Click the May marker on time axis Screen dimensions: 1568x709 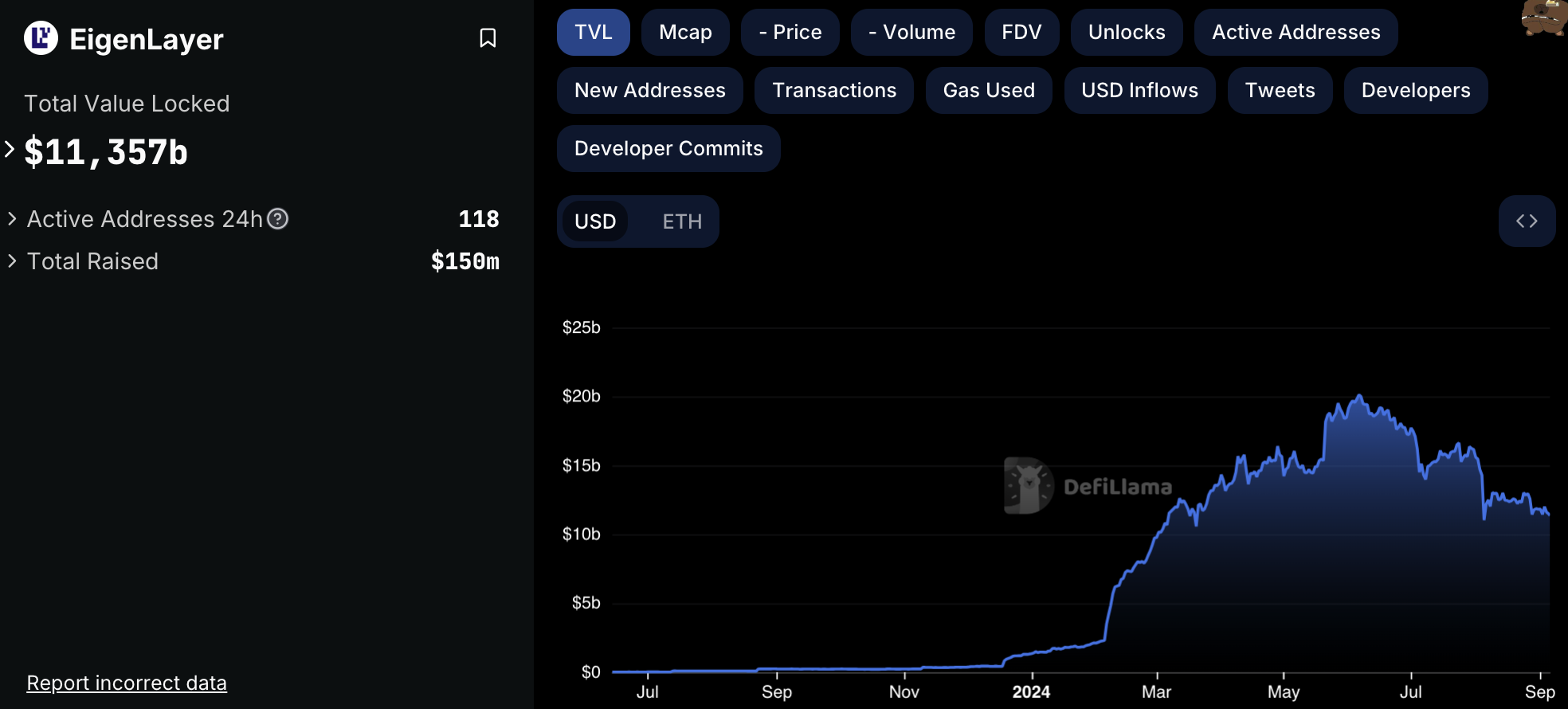[1284, 691]
